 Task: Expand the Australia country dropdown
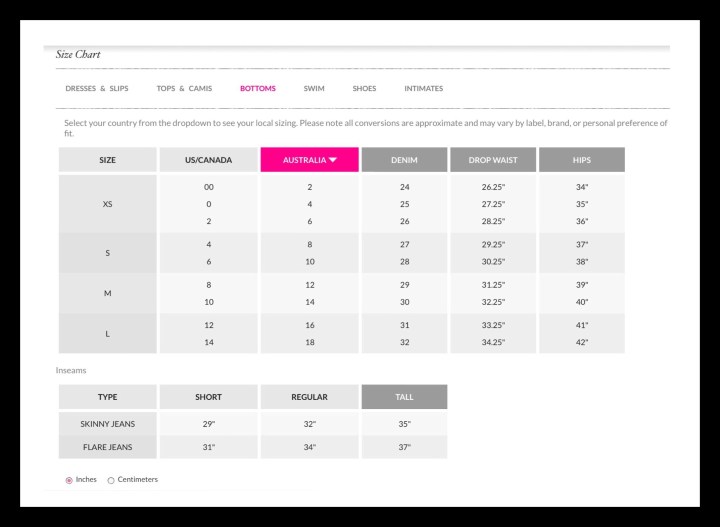click(309, 160)
